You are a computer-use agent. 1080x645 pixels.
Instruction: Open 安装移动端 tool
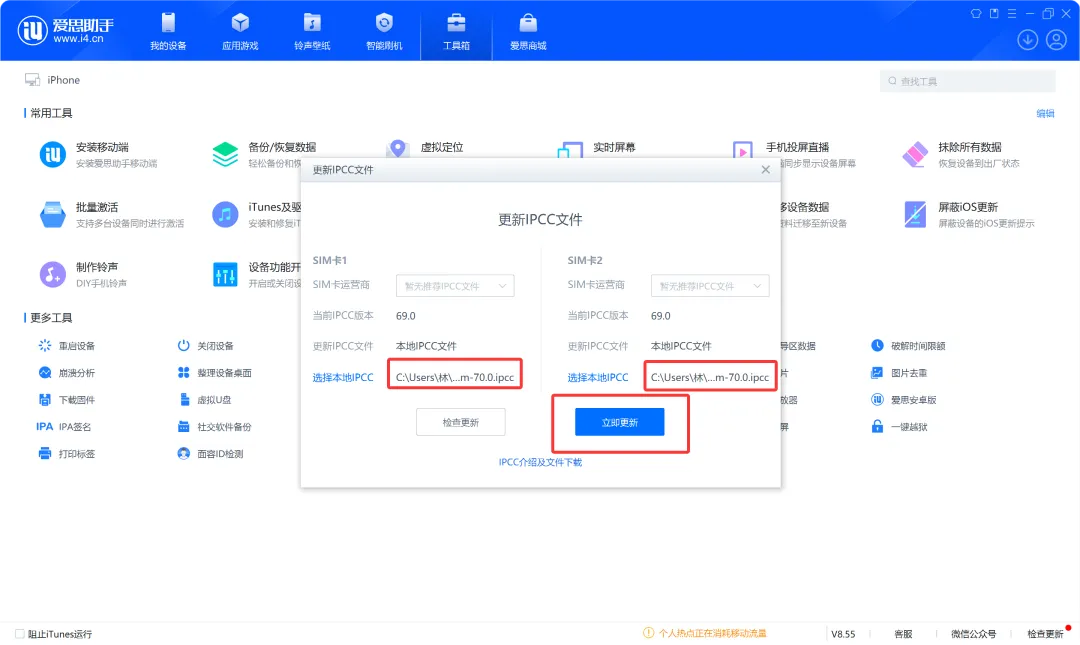tap(98, 154)
